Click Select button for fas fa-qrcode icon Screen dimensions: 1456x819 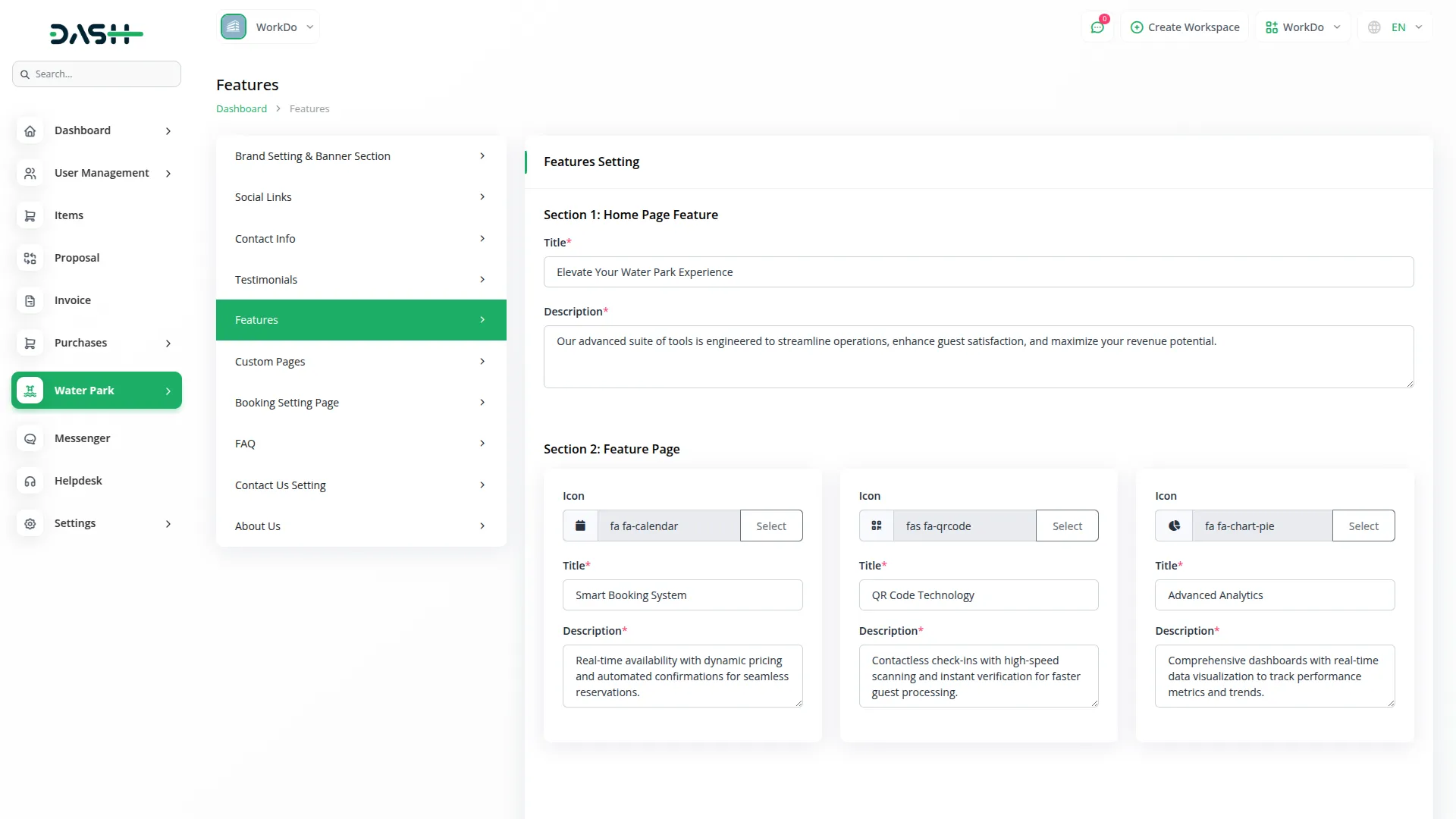1067,526
